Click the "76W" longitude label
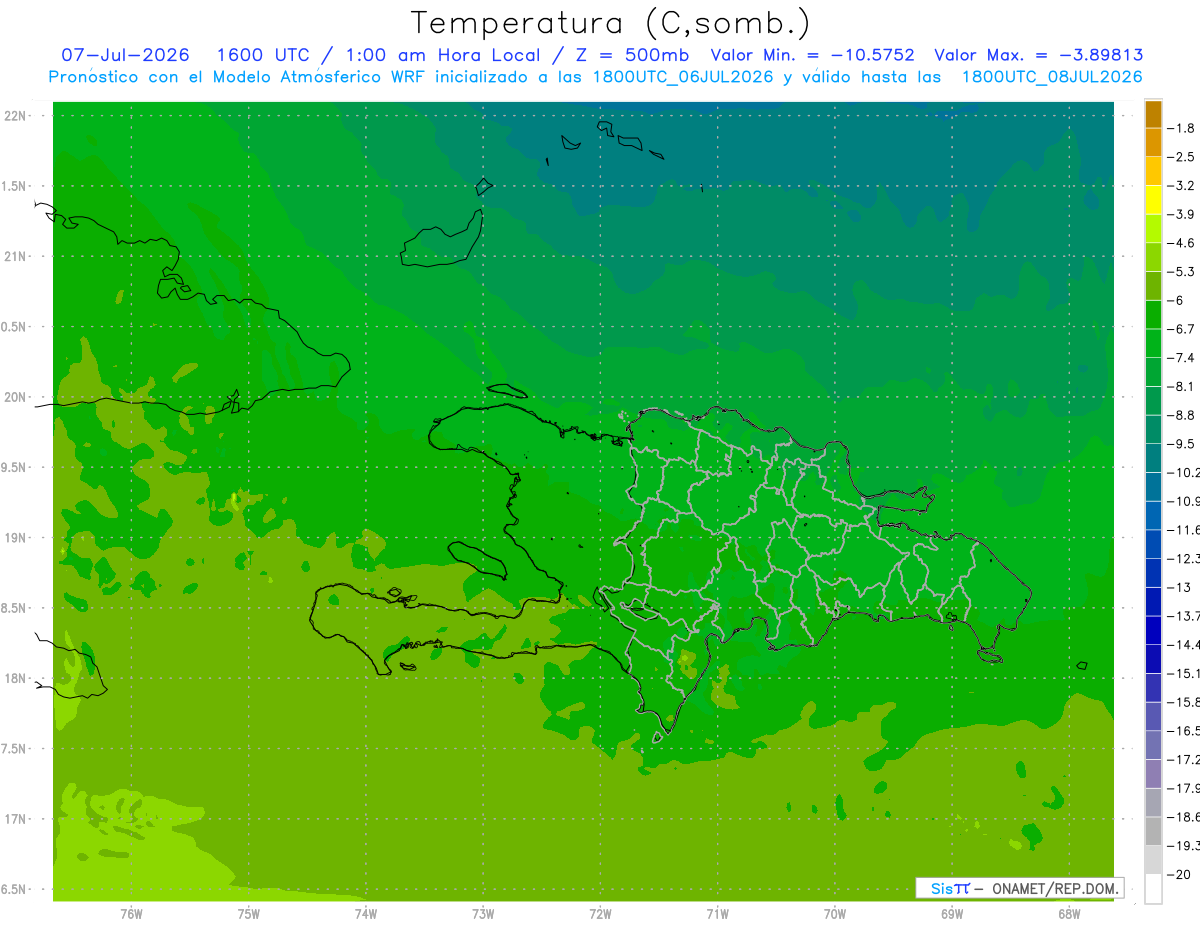The width and height of the screenshot is (1200, 927). point(131,914)
